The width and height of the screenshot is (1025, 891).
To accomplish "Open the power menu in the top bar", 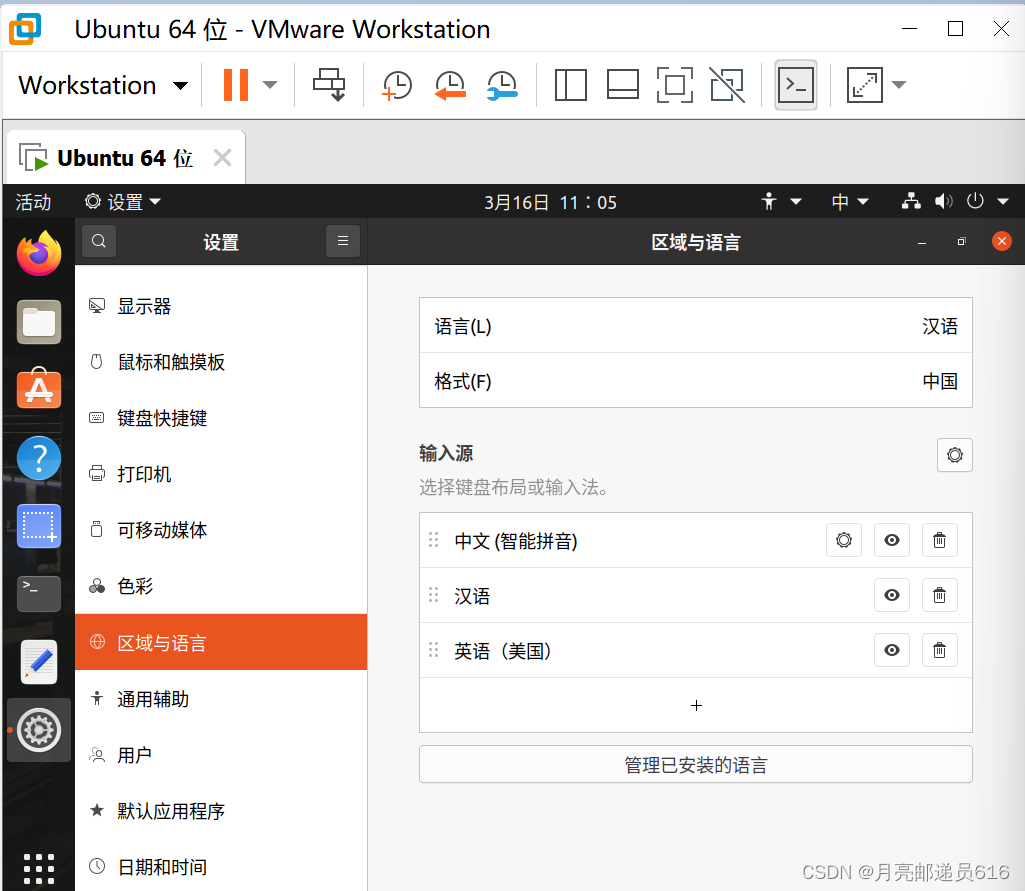I will pyautogui.click(x=975, y=201).
